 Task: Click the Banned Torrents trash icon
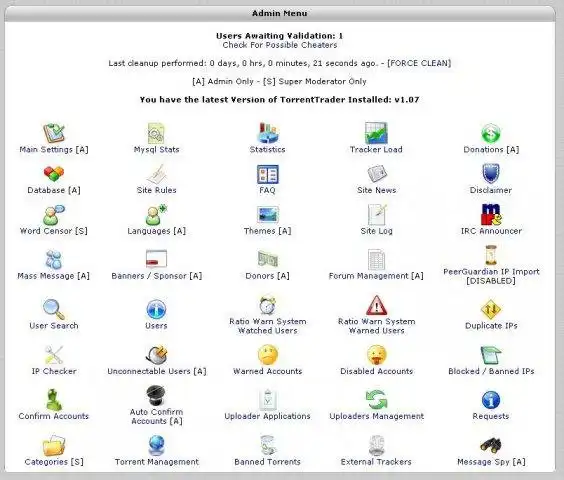(268, 445)
